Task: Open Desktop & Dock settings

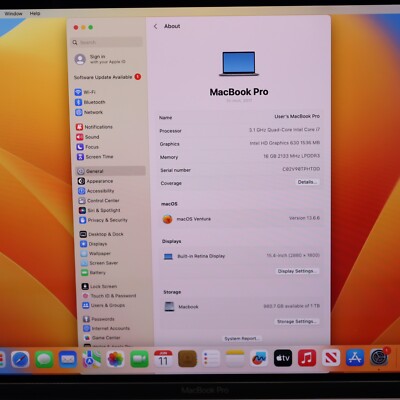Action: pyautogui.click(x=102, y=234)
